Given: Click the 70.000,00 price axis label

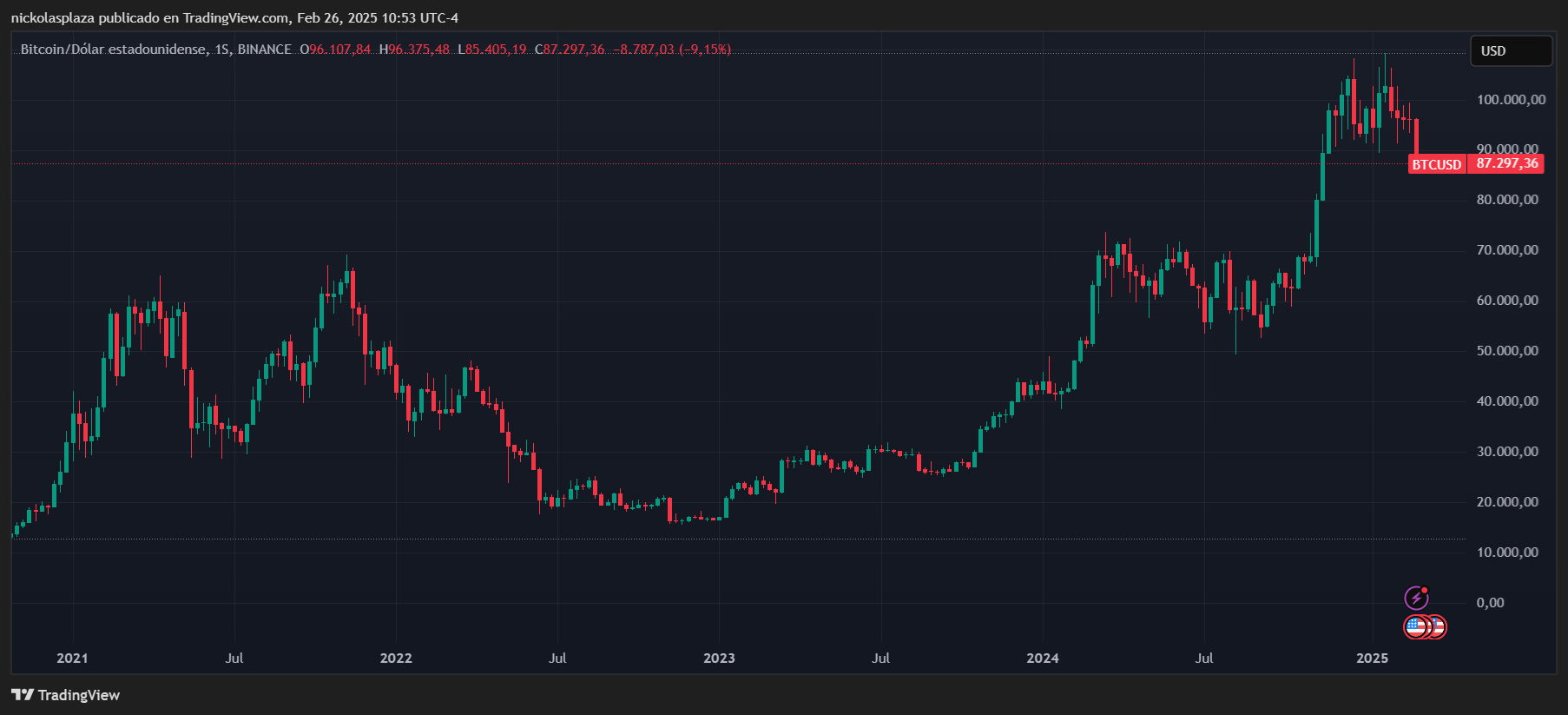Looking at the screenshot, I should [1507, 250].
